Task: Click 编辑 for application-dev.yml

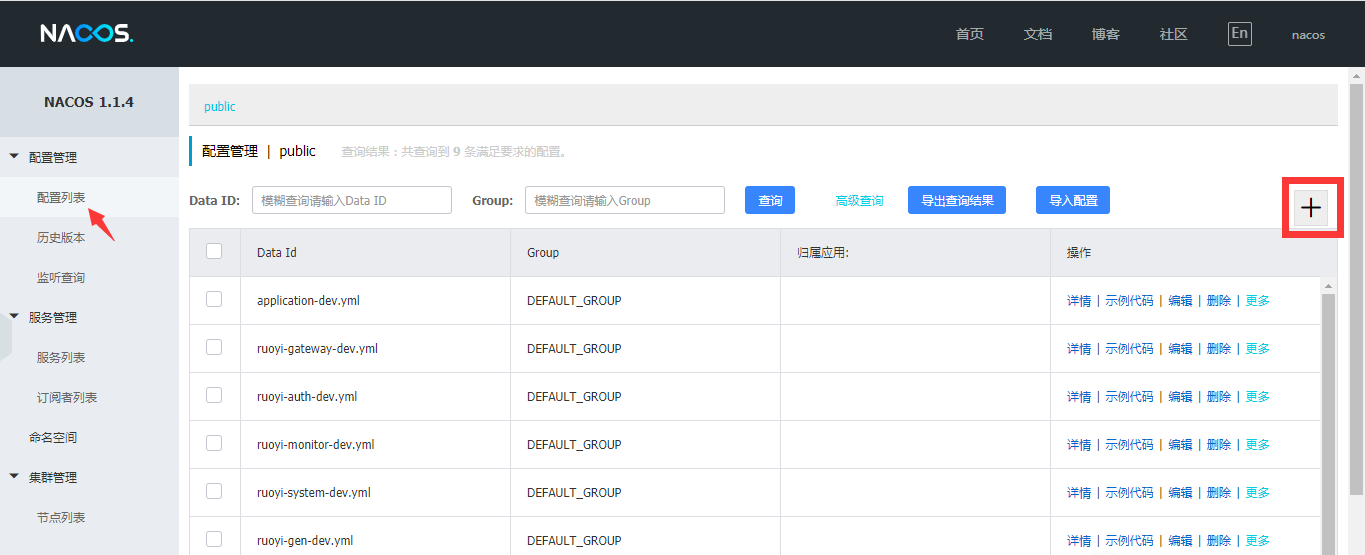Action: [1181, 301]
